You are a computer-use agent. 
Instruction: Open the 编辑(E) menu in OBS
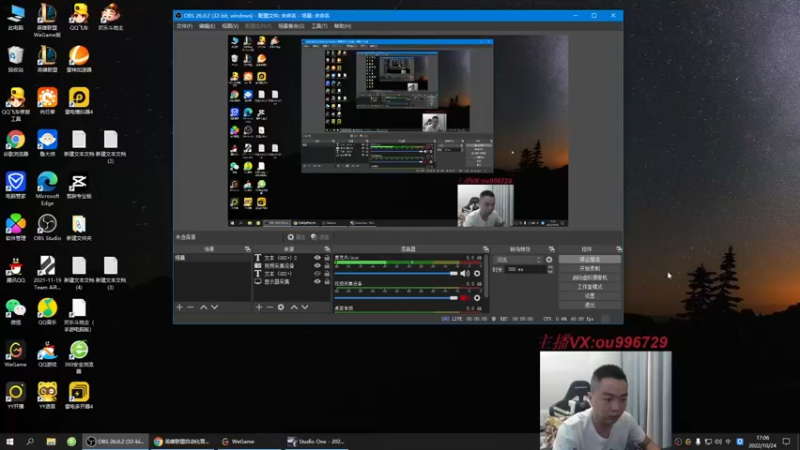(207, 26)
